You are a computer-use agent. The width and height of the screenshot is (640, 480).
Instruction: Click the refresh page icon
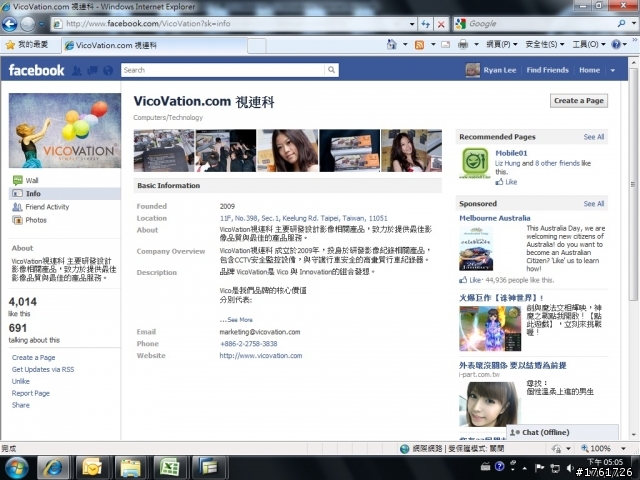[x=426, y=24]
